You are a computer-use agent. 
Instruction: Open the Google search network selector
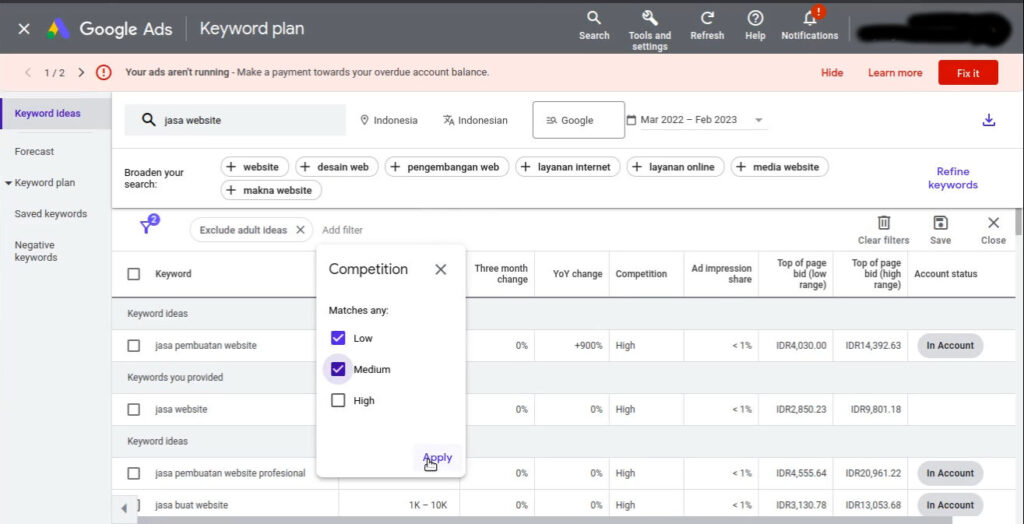click(x=579, y=120)
